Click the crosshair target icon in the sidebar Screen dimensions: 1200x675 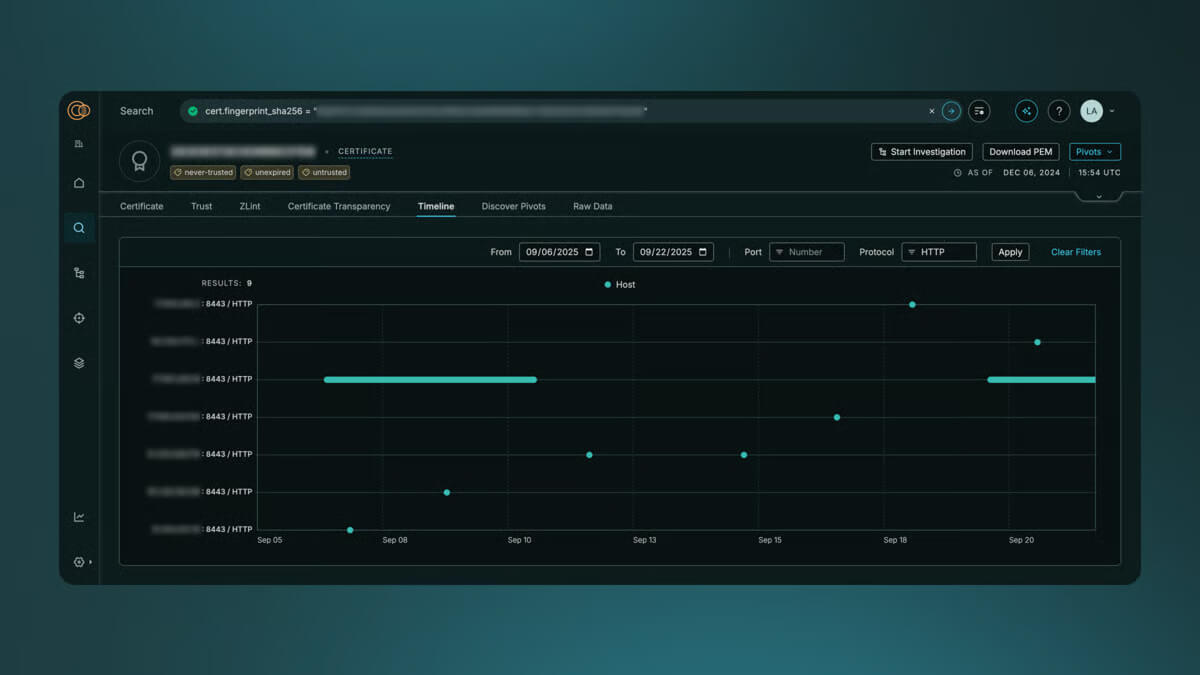tap(79, 317)
